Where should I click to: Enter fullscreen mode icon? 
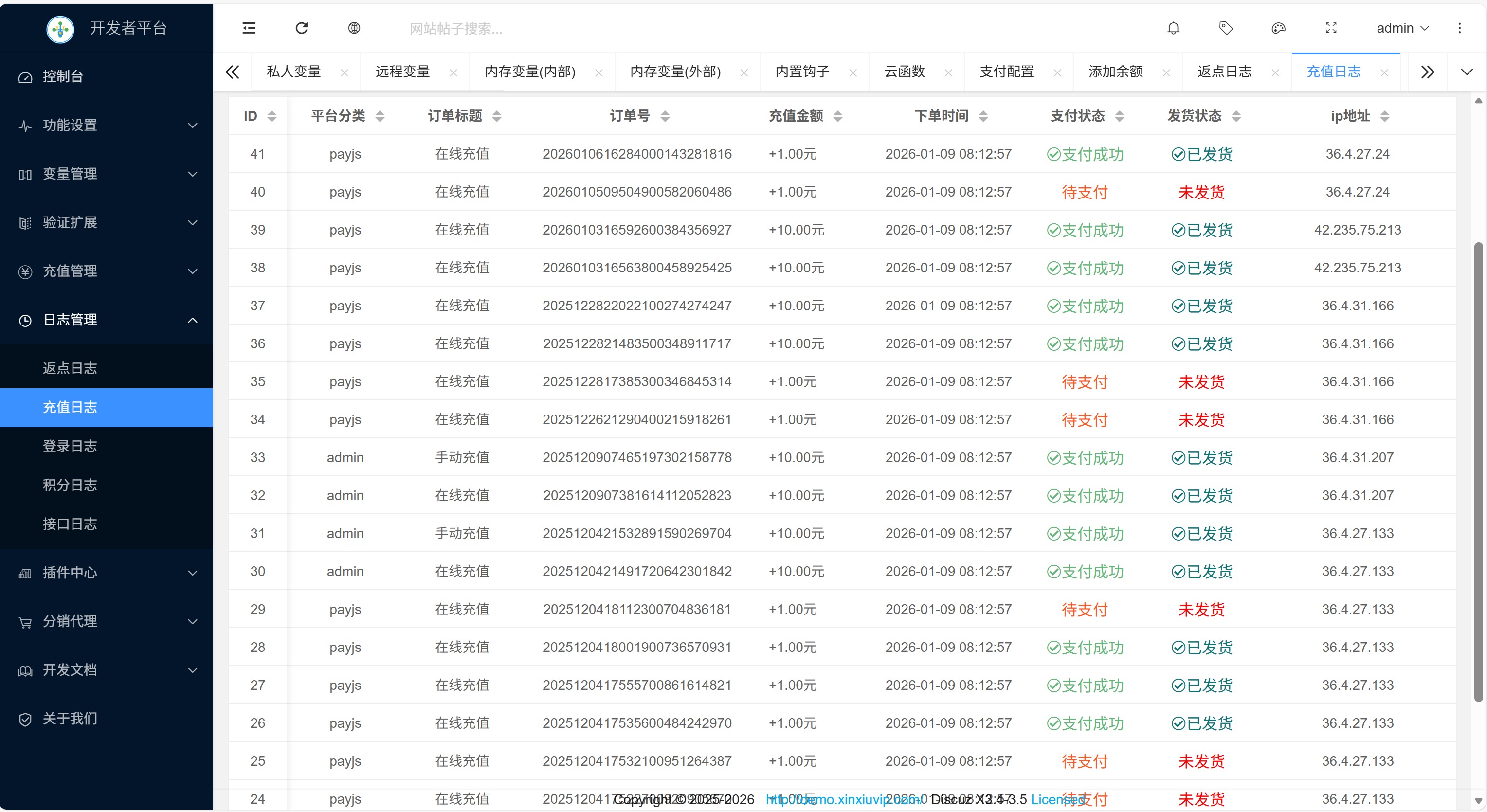(x=1331, y=28)
